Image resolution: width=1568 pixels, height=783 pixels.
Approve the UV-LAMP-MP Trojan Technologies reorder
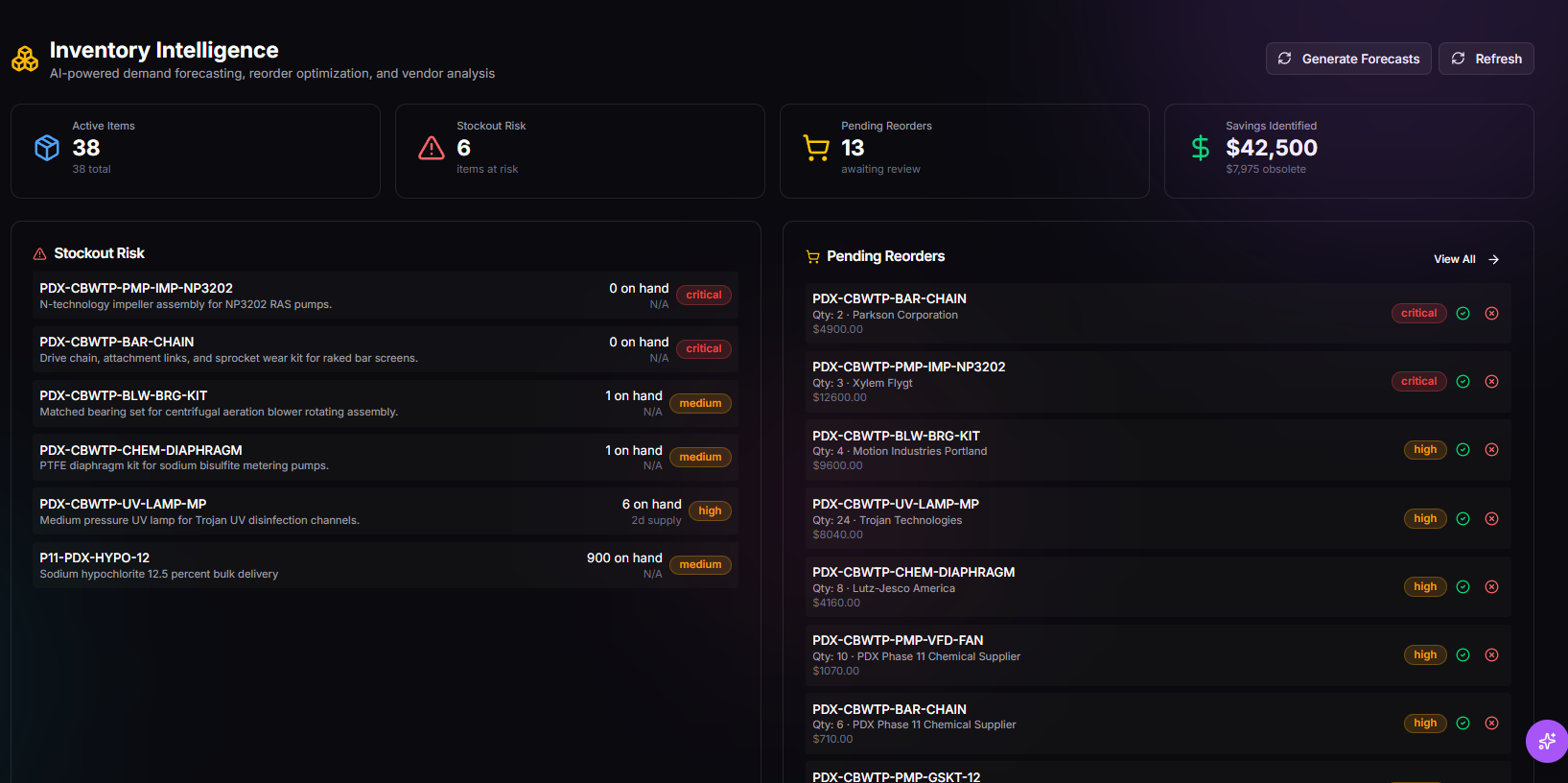[x=1463, y=519]
